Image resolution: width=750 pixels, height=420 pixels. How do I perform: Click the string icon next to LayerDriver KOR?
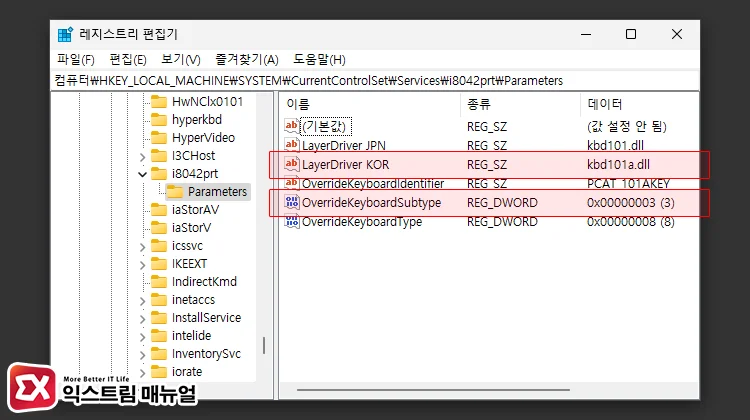[x=292, y=164]
